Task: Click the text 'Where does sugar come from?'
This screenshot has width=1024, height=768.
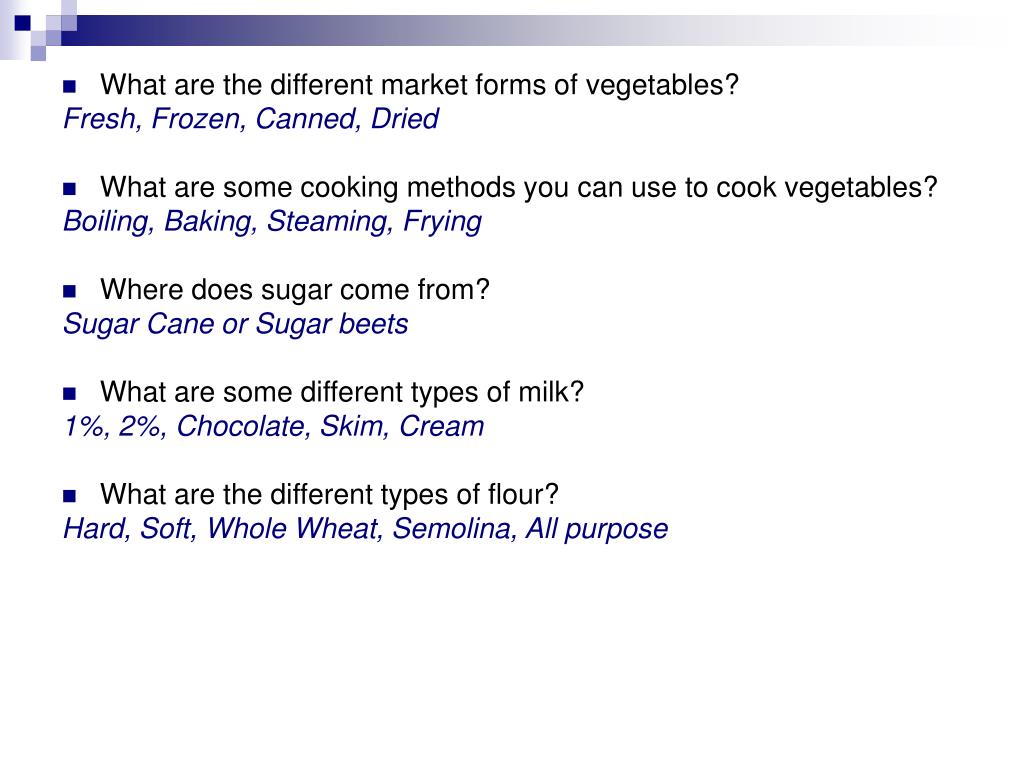Action: click(x=295, y=290)
